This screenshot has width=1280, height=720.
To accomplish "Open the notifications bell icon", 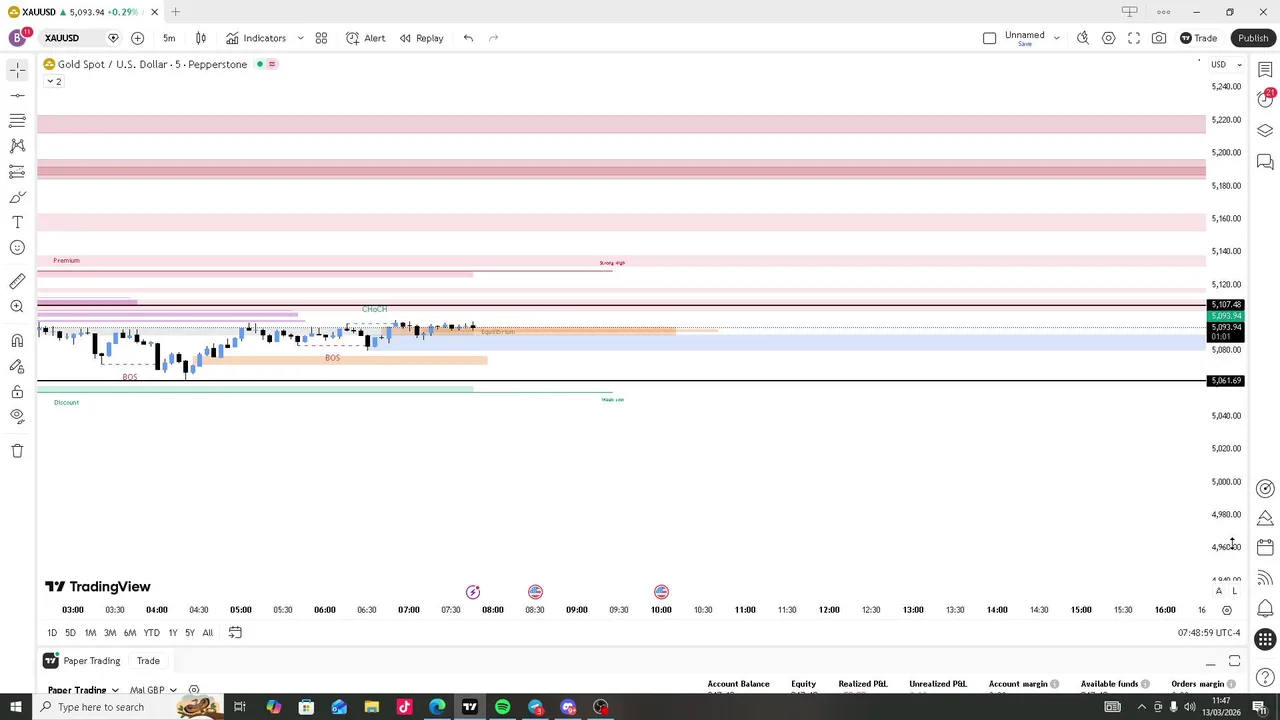I will (1265, 608).
